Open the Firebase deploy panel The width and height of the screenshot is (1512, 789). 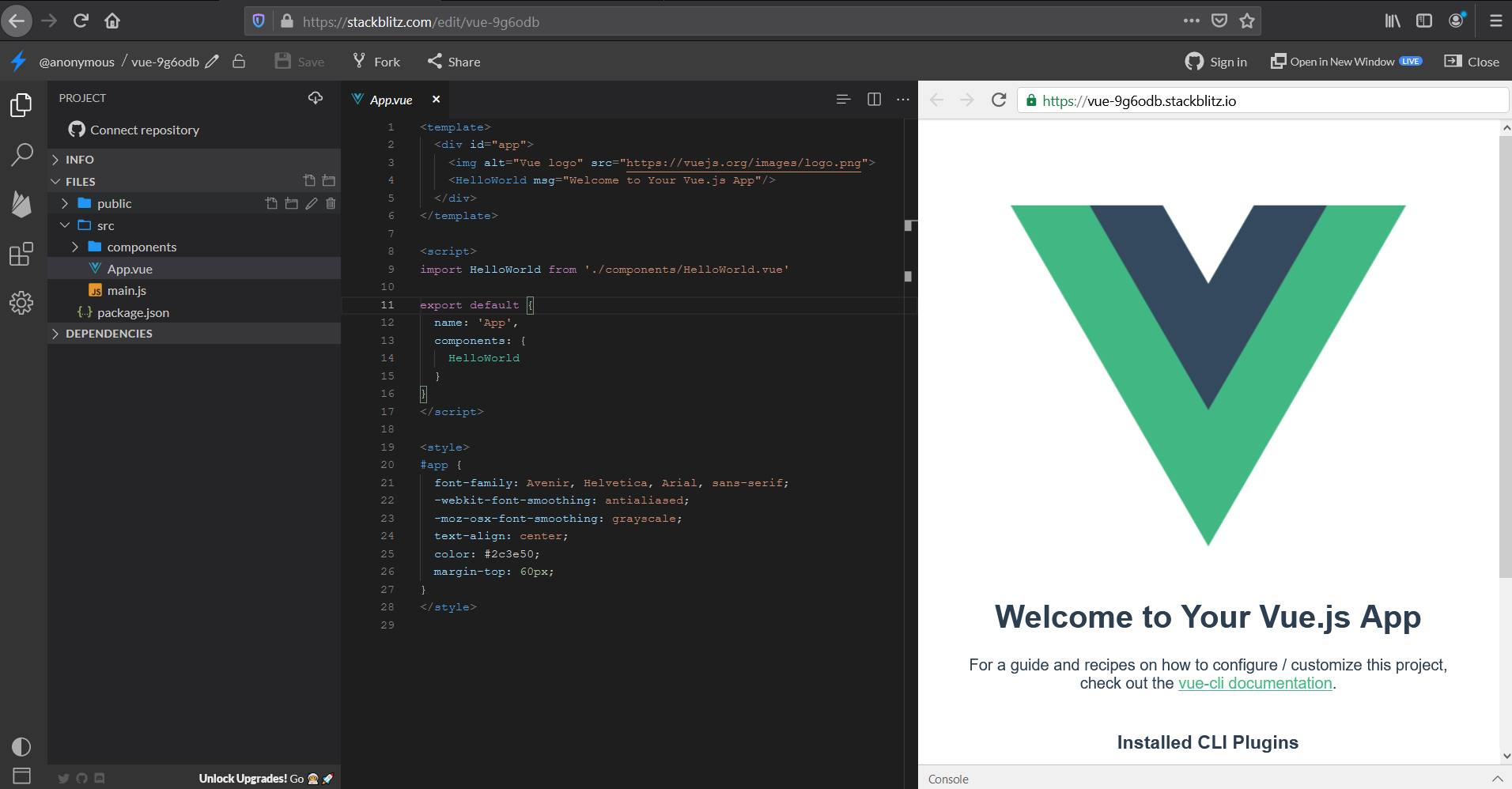[21, 204]
